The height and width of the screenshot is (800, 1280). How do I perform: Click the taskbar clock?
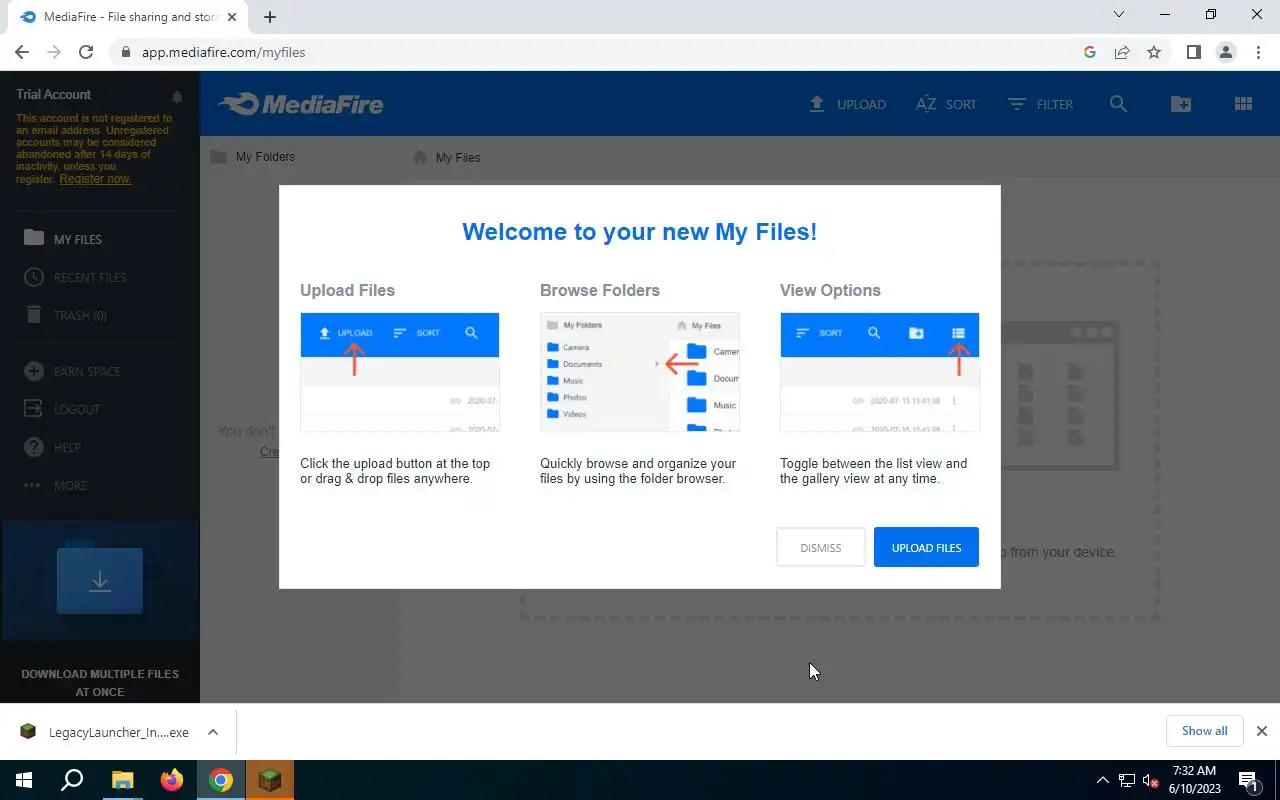click(1193, 780)
